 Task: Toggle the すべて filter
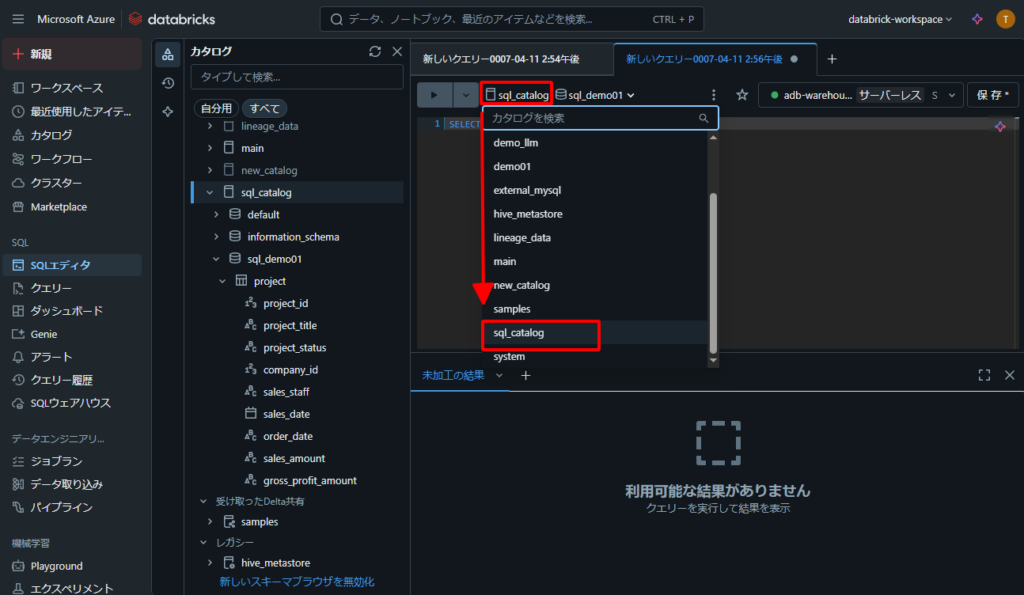(x=264, y=108)
